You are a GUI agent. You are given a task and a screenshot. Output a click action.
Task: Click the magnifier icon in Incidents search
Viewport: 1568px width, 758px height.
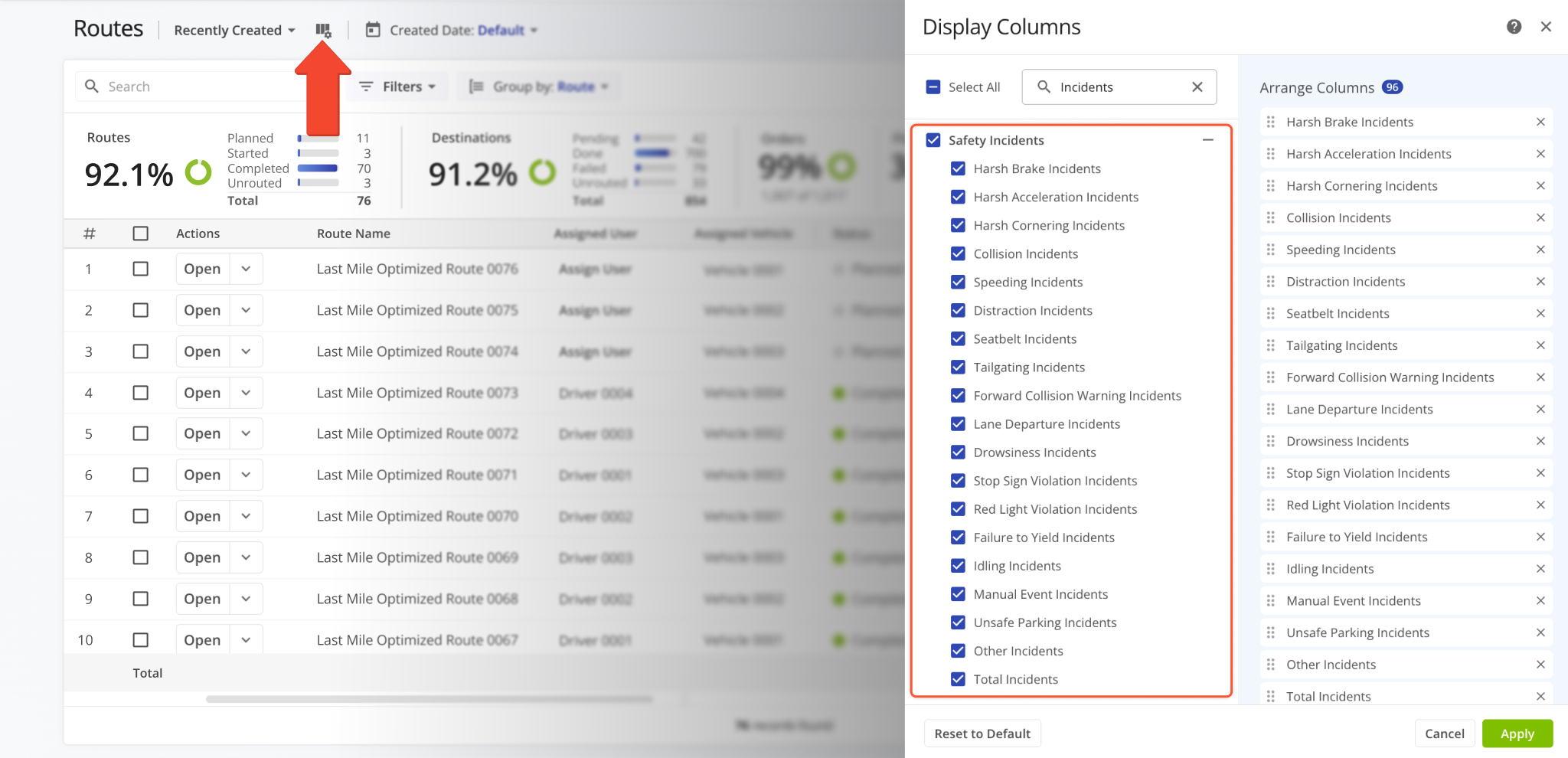(1044, 87)
